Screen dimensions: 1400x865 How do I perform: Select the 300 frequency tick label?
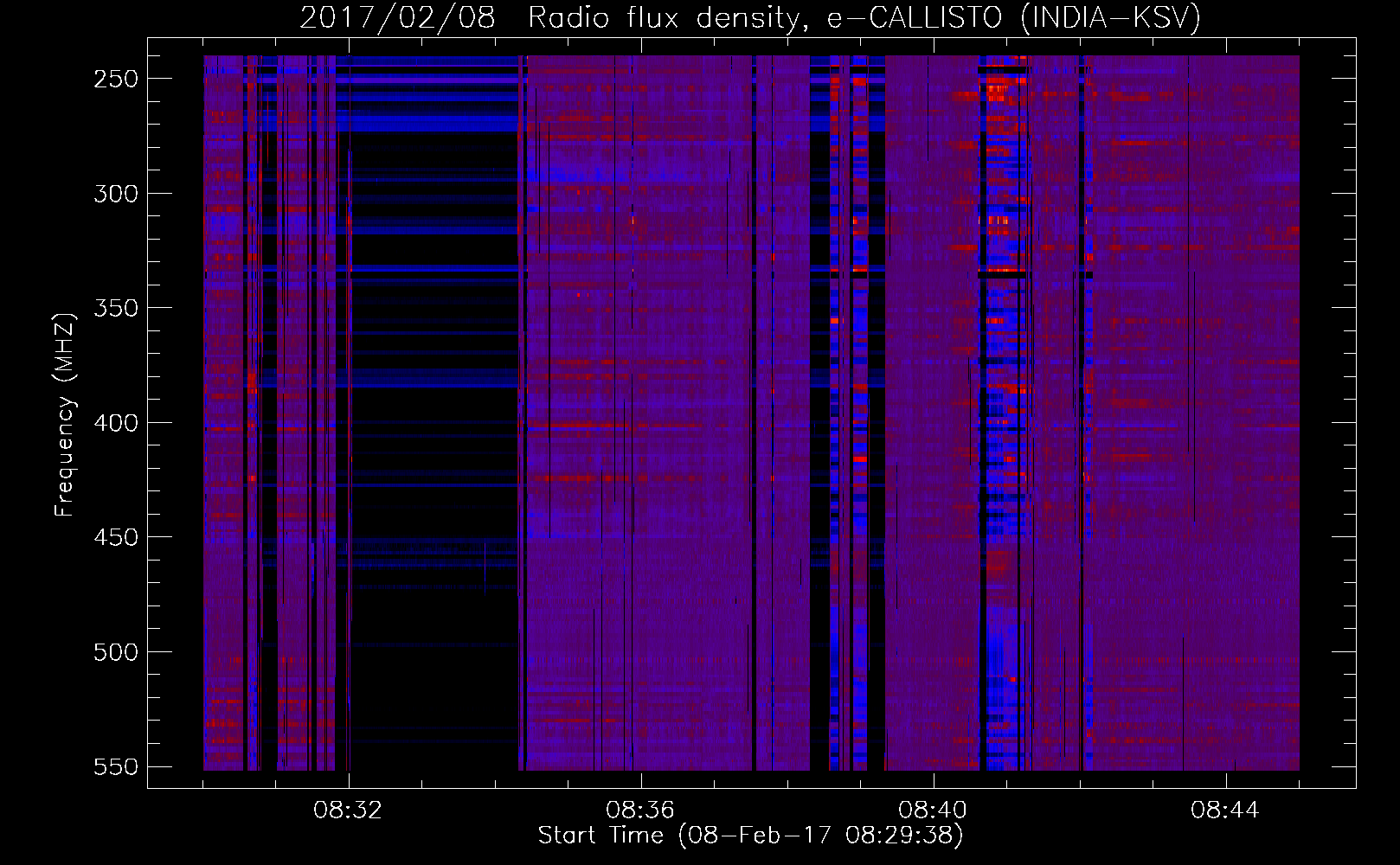click(116, 194)
